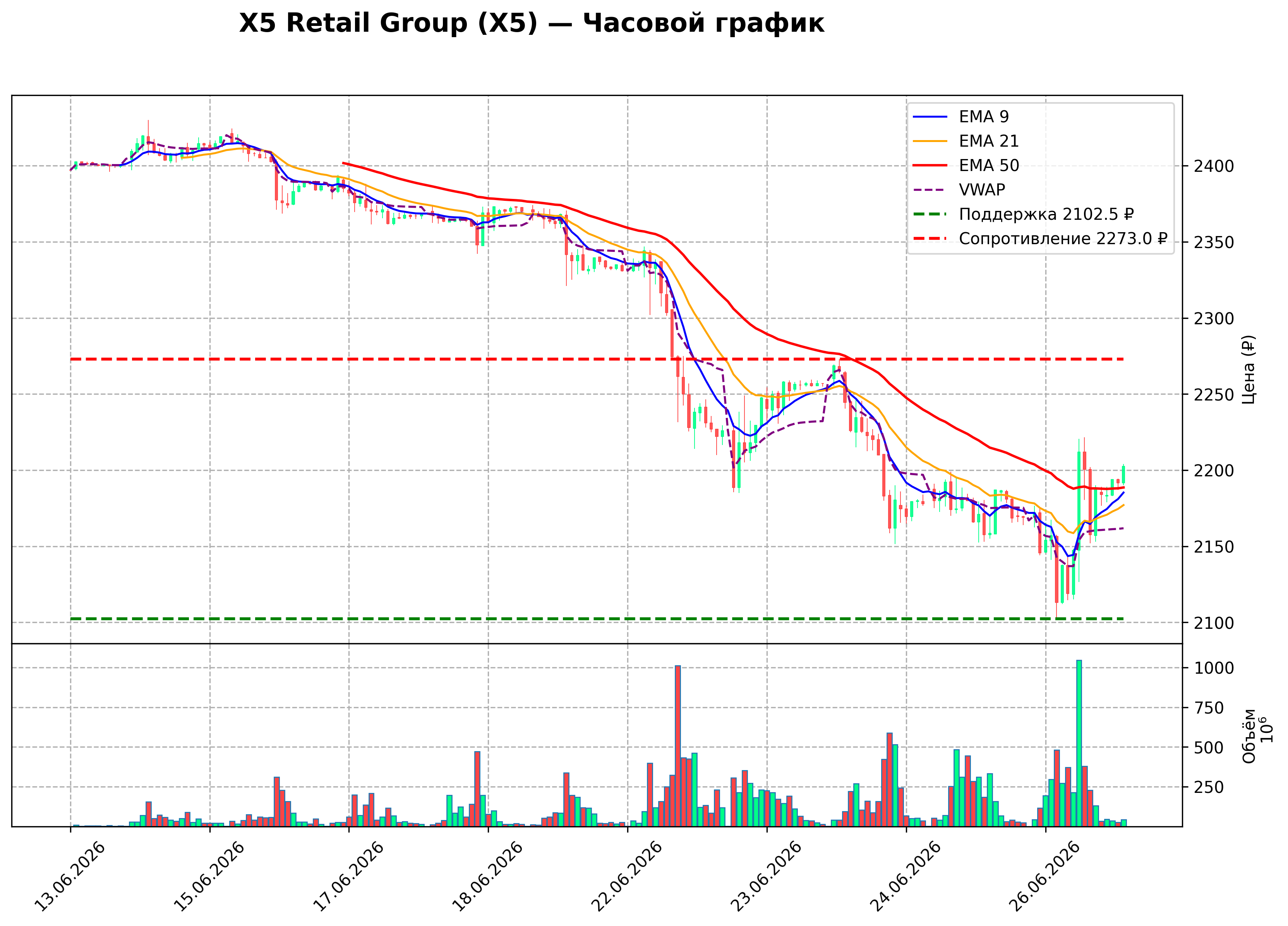
Task: Click the orange EMA 21 legend line sample
Action: point(930,141)
